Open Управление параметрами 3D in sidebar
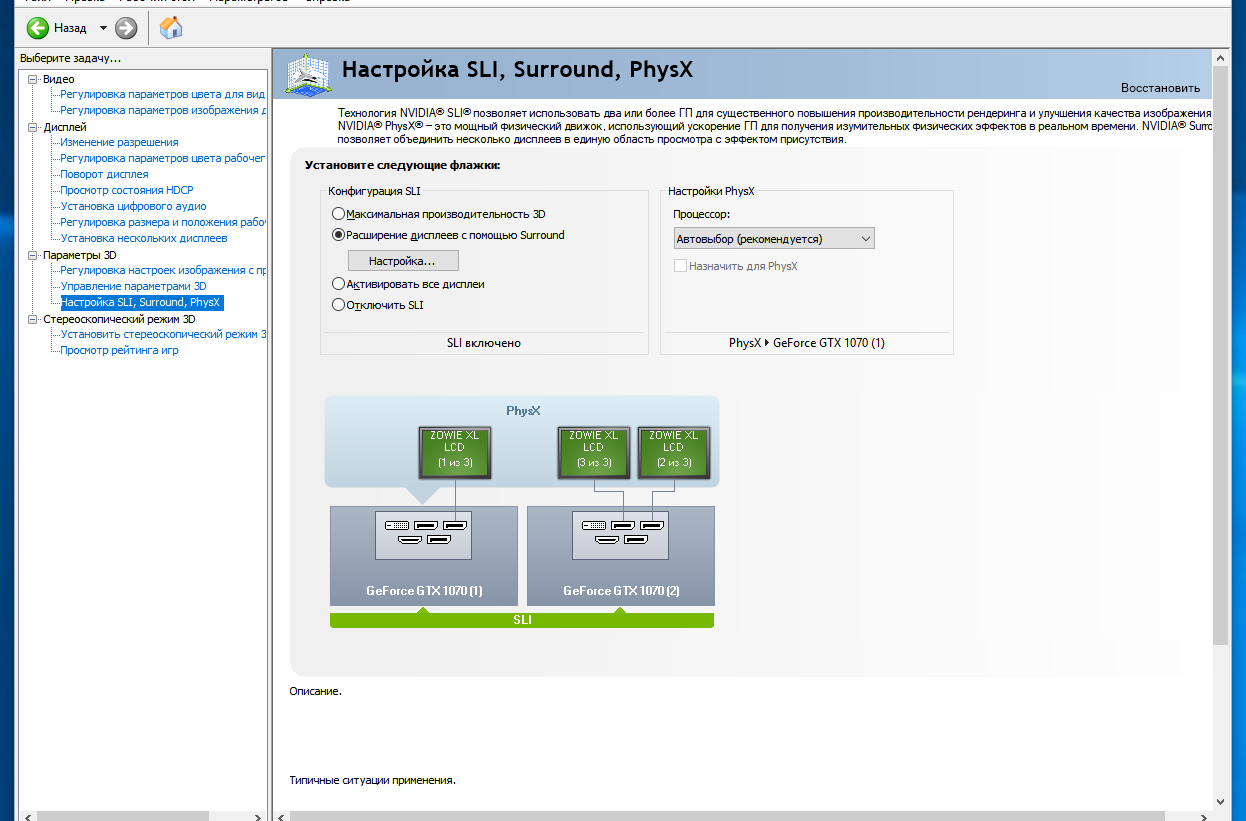Screen dimensions: 1246x821 click(133, 286)
